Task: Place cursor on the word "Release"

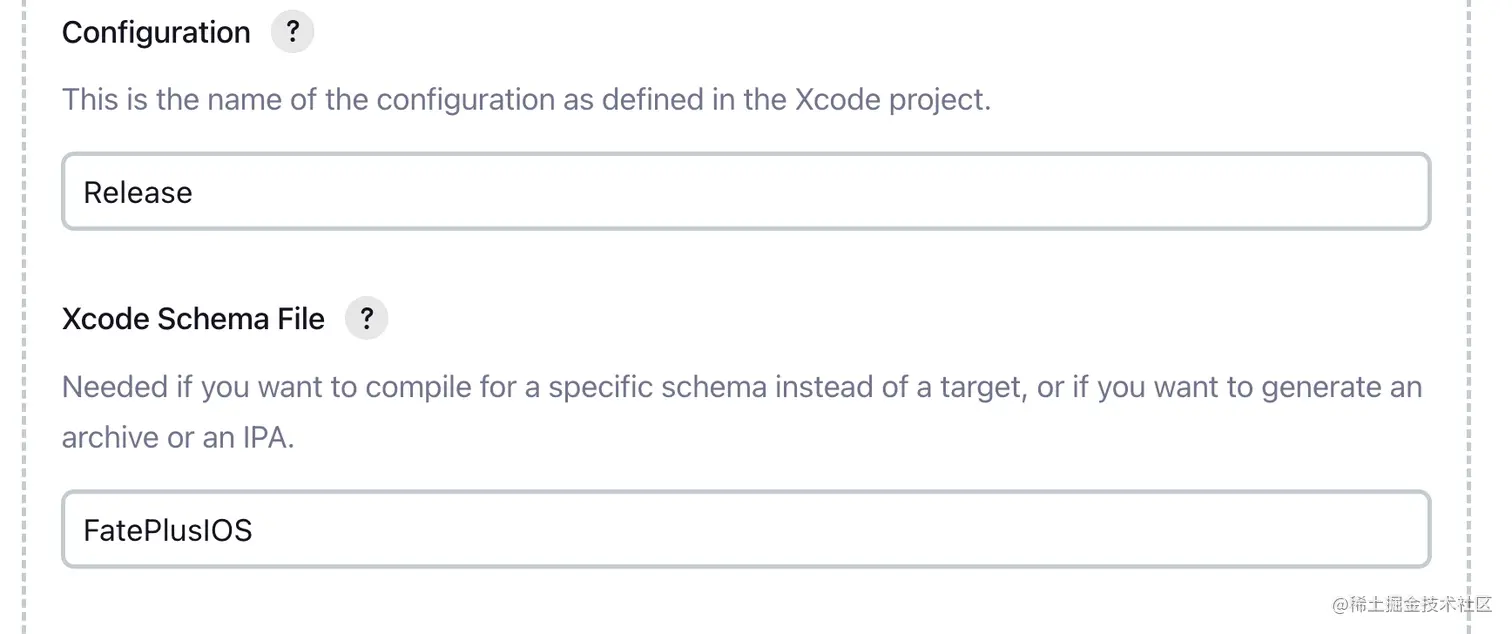Action: (x=138, y=192)
